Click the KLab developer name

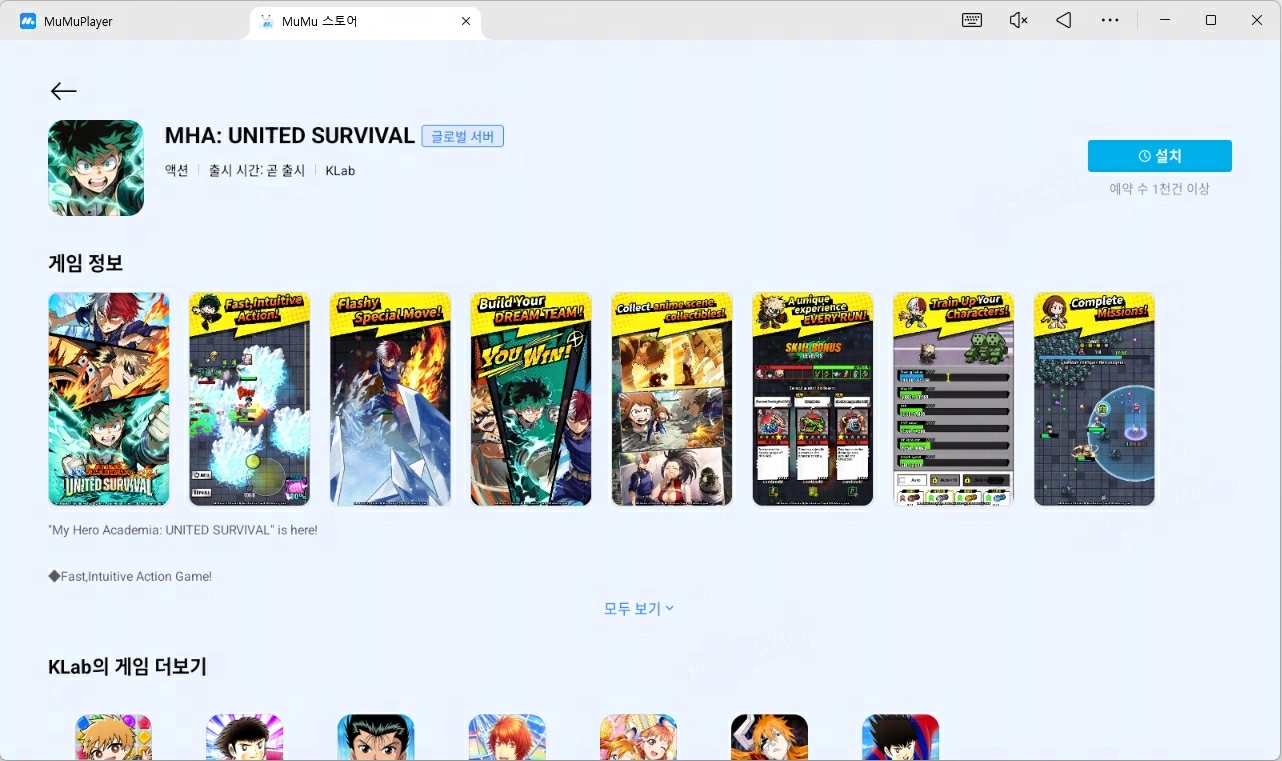[x=340, y=171]
